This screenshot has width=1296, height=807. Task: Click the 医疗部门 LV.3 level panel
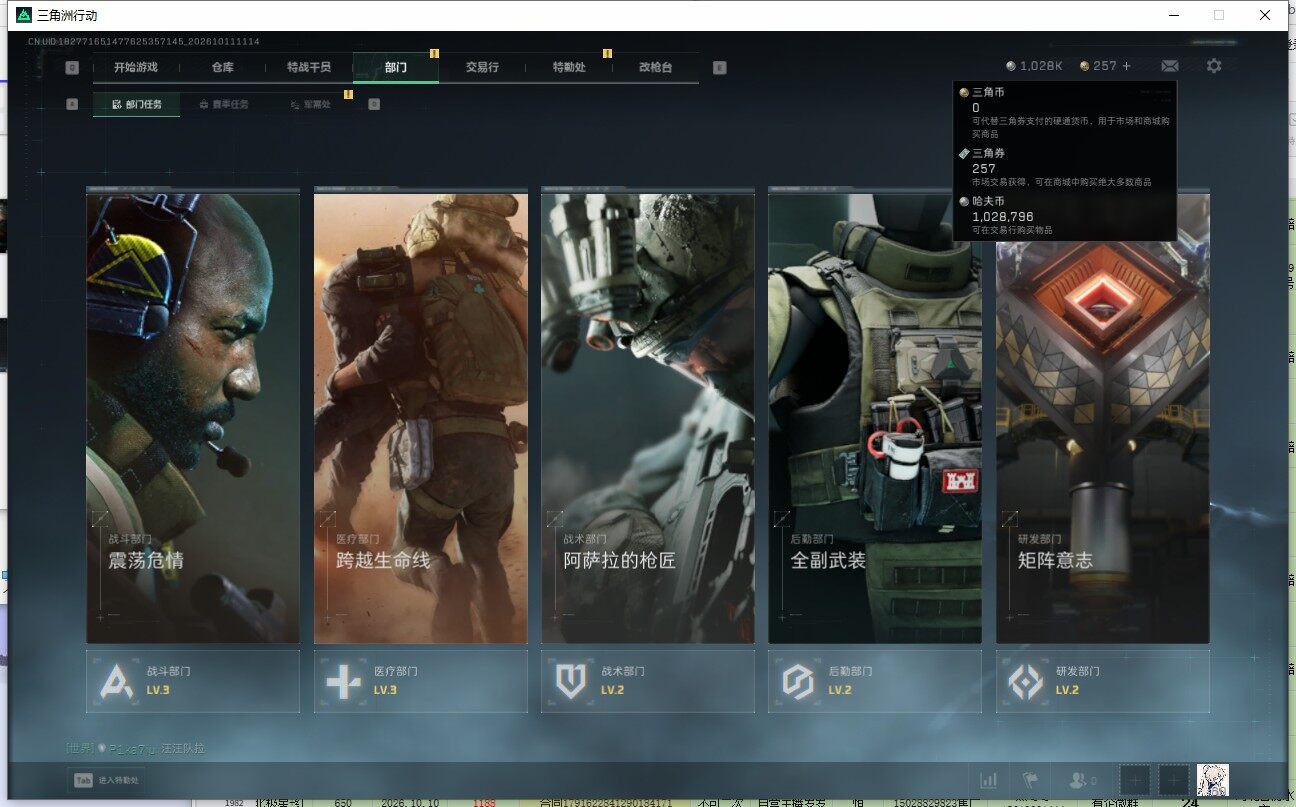coord(421,682)
